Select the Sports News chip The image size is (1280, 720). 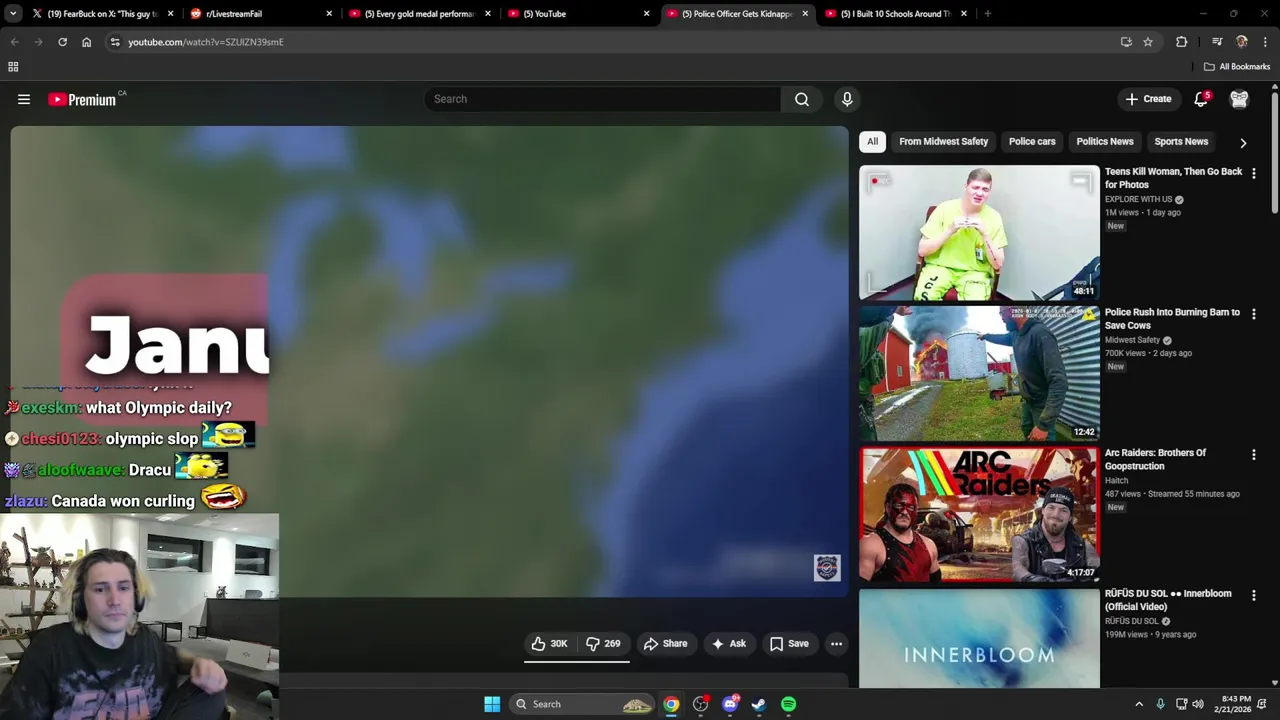pyautogui.click(x=1181, y=142)
